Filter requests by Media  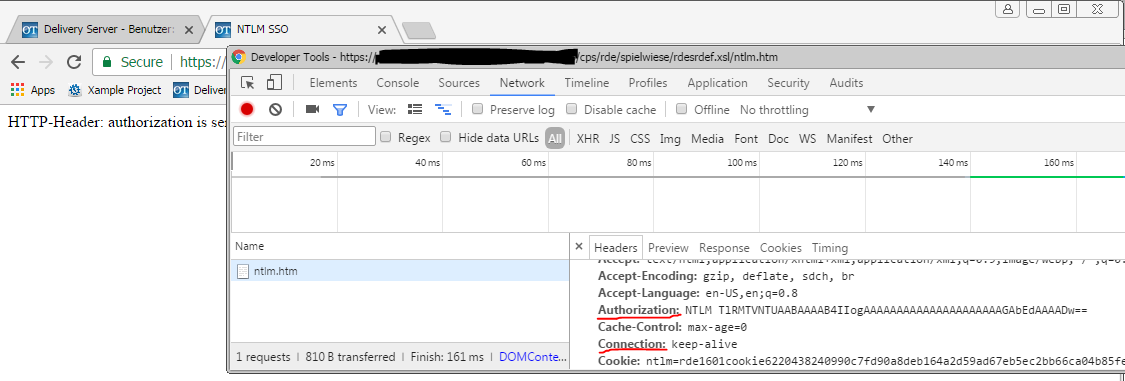click(x=707, y=138)
